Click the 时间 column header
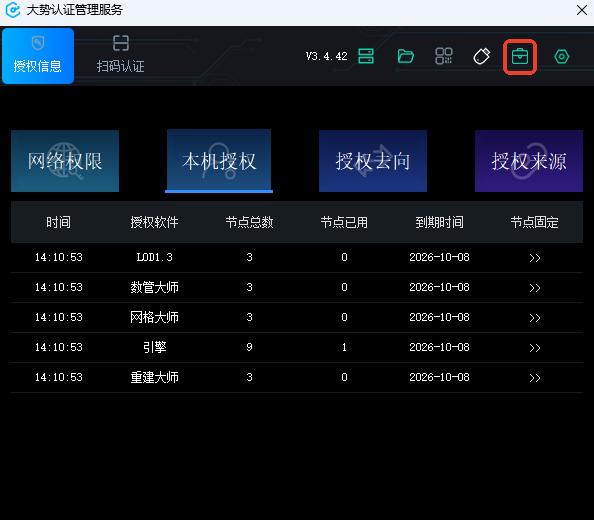Image resolution: width=594 pixels, height=520 pixels. 58,222
